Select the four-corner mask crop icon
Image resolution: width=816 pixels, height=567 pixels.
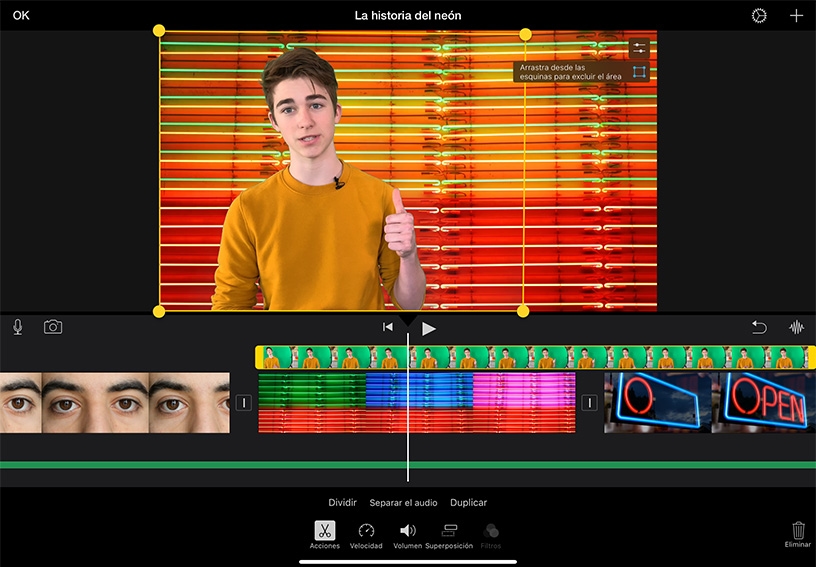(639, 72)
